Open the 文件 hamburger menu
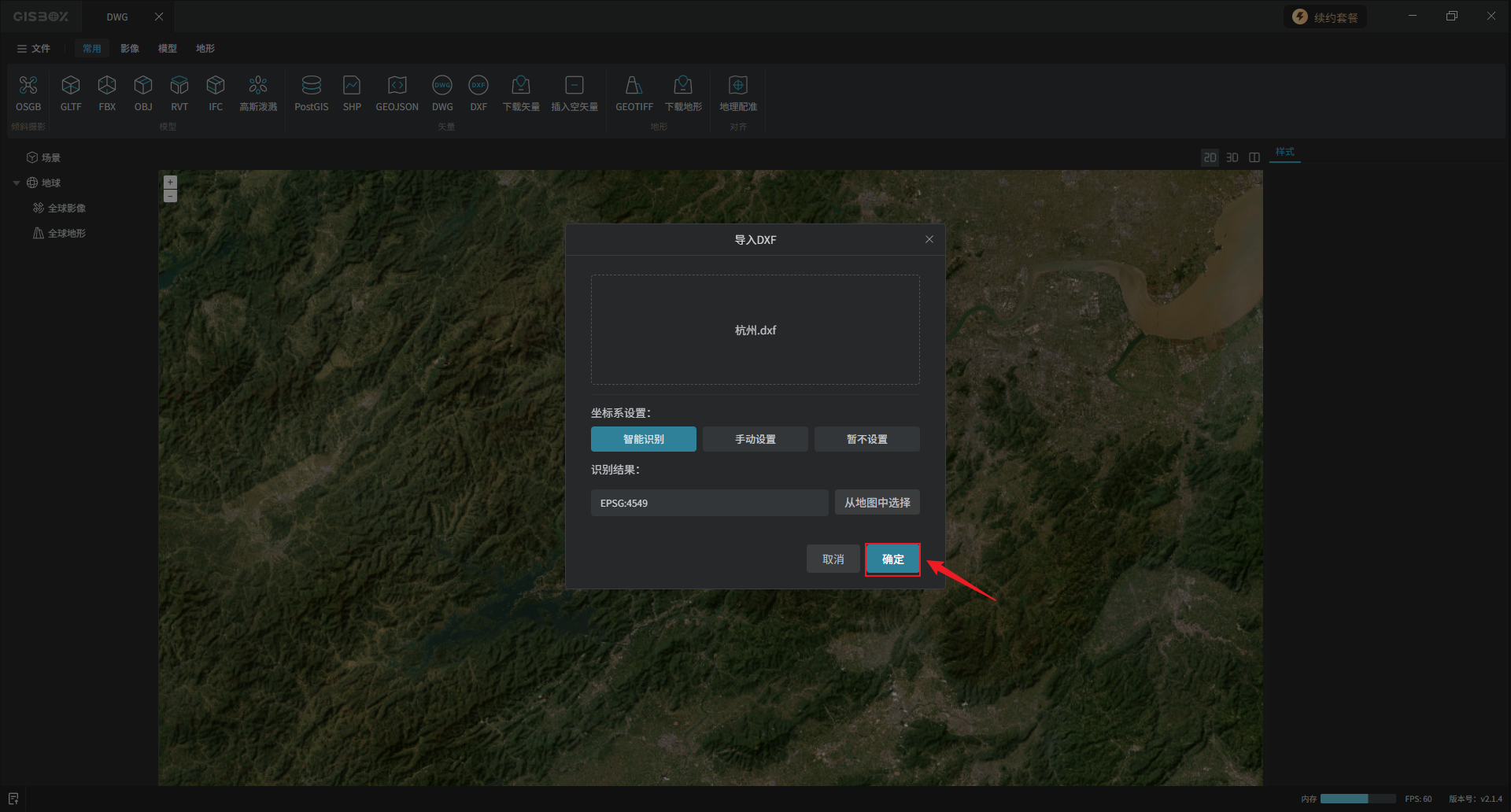The height and width of the screenshot is (812, 1511). coord(33,49)
